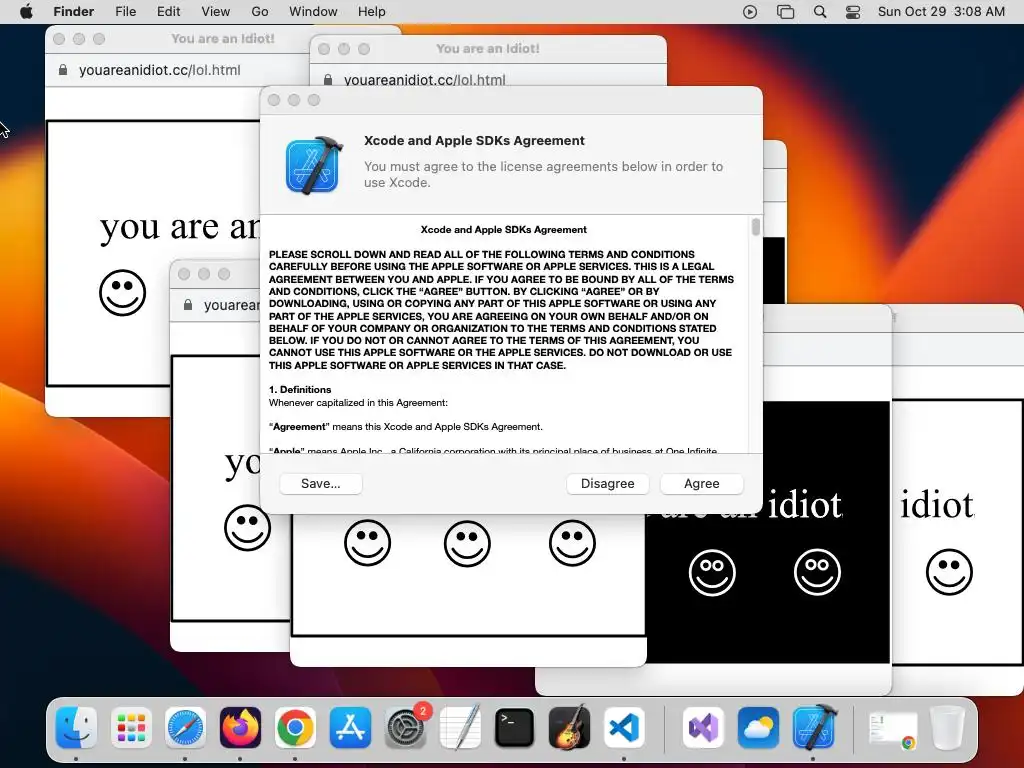The image size is (1024, 768).
Task: Open Visual Studio Code in the Dock
Action: [624, 728]
